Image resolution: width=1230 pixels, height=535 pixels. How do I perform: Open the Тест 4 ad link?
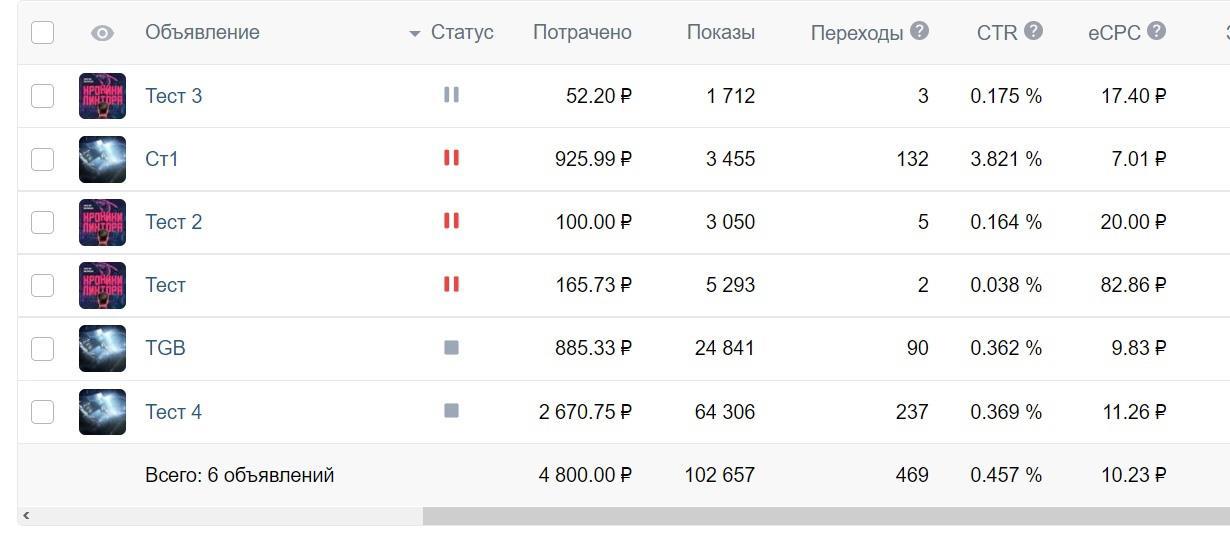tap(173, 412)
